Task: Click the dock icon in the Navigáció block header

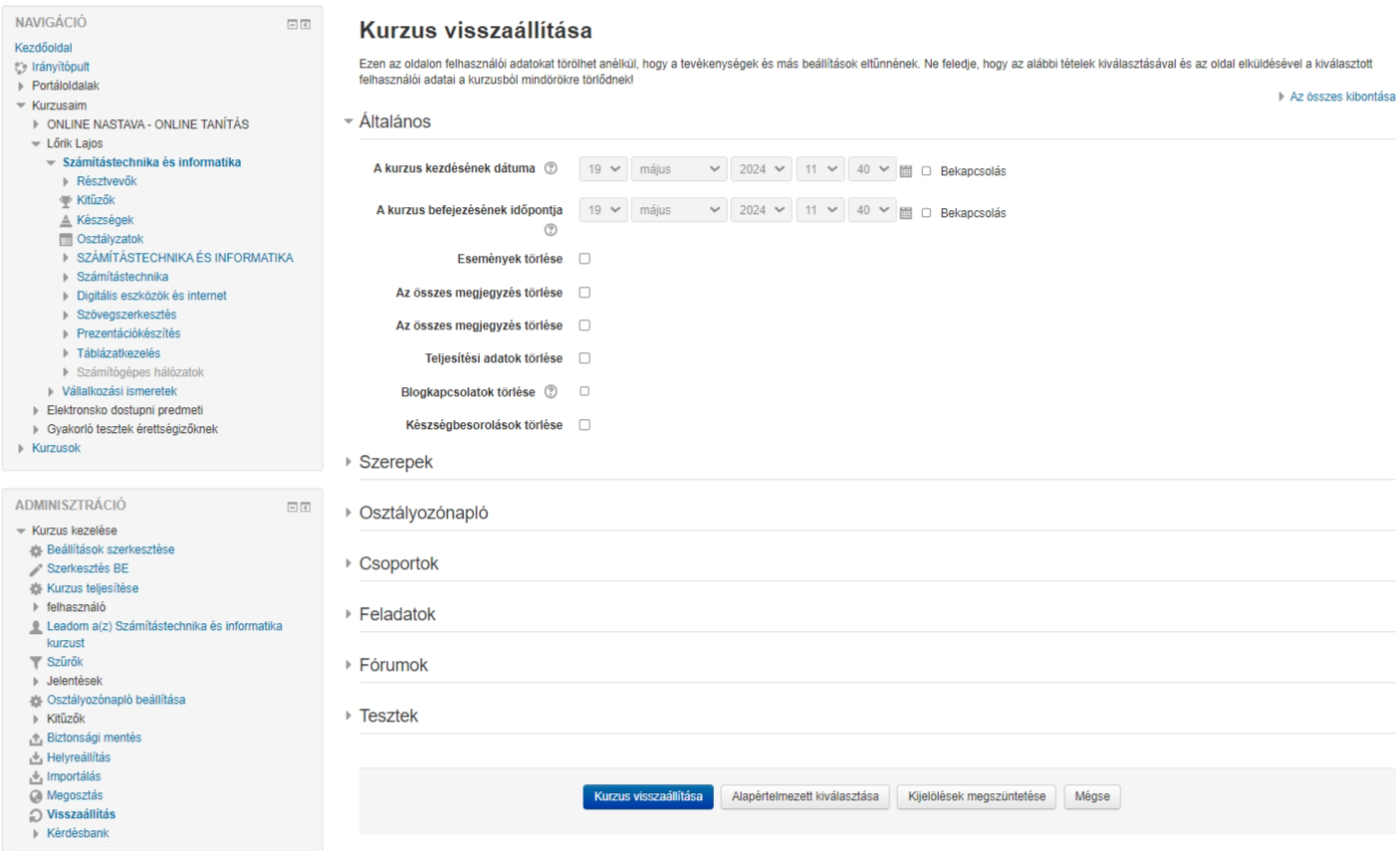Action: coord(306,24)
